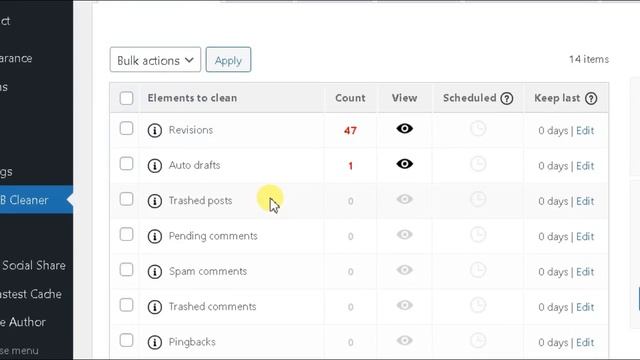Click the Trashed comments eye icon
The width and height of the screenshot is (640, 360).
coord(404,305)
